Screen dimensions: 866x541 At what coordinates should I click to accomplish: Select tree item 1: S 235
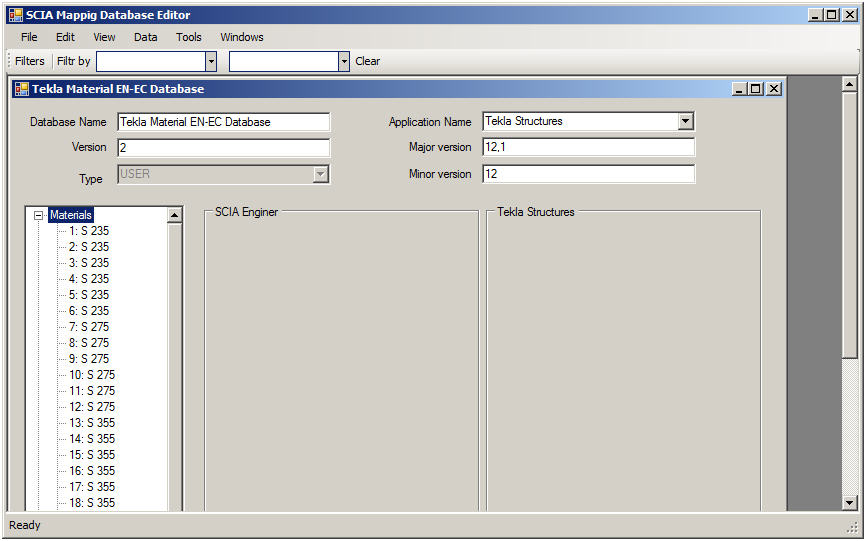pyautogui.click(x=89, y=231)
